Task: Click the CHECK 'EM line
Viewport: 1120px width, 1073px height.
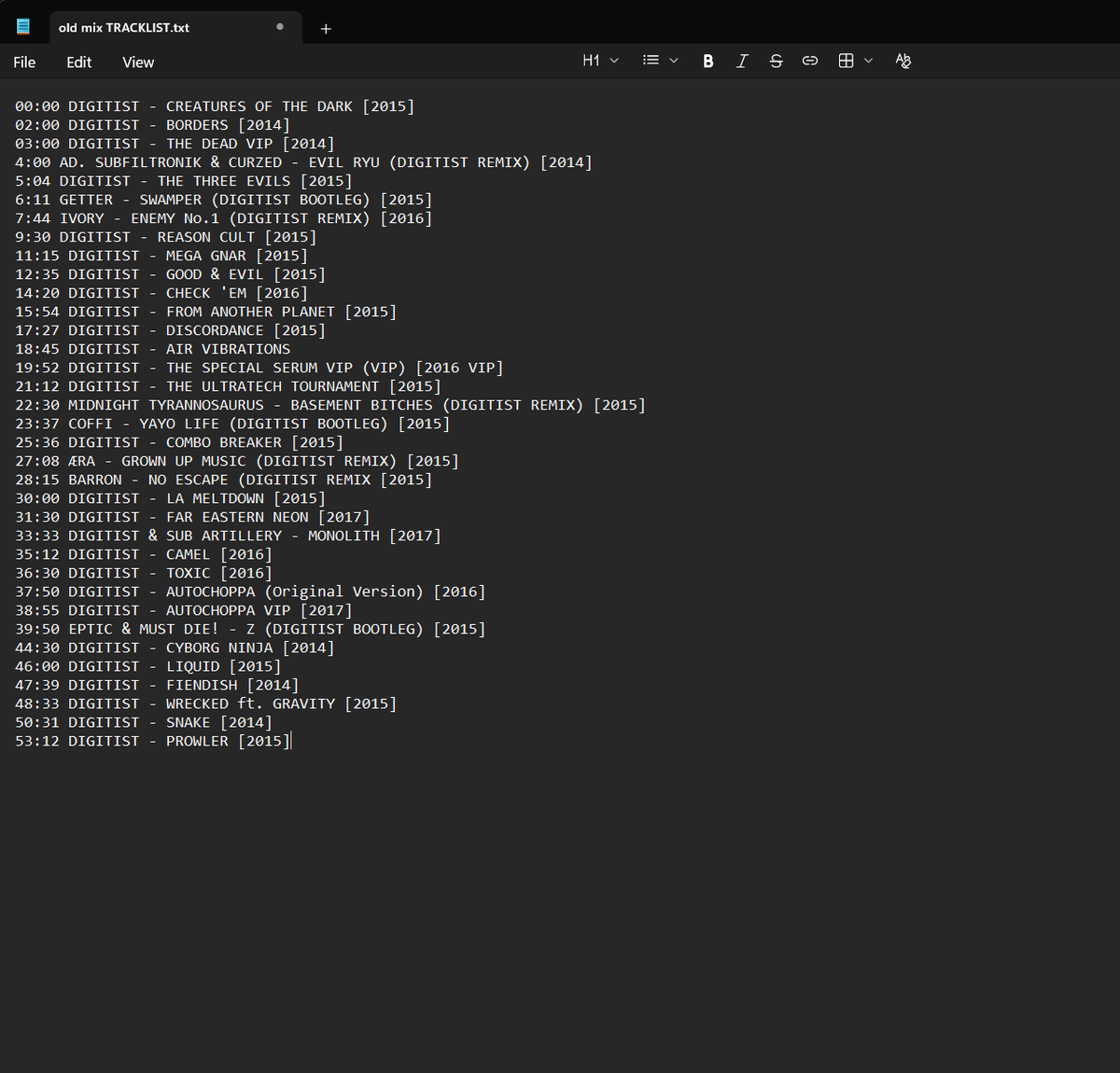Action: [x=161, y=293]
